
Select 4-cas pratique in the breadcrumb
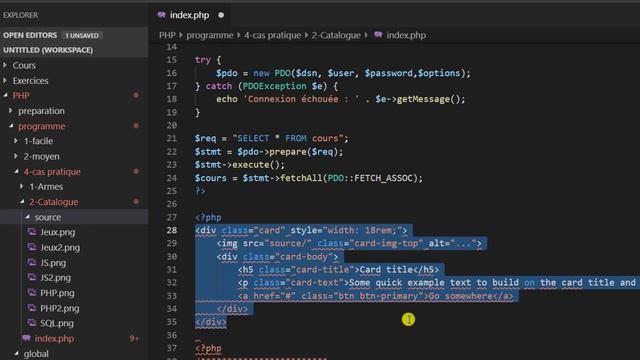272,36
